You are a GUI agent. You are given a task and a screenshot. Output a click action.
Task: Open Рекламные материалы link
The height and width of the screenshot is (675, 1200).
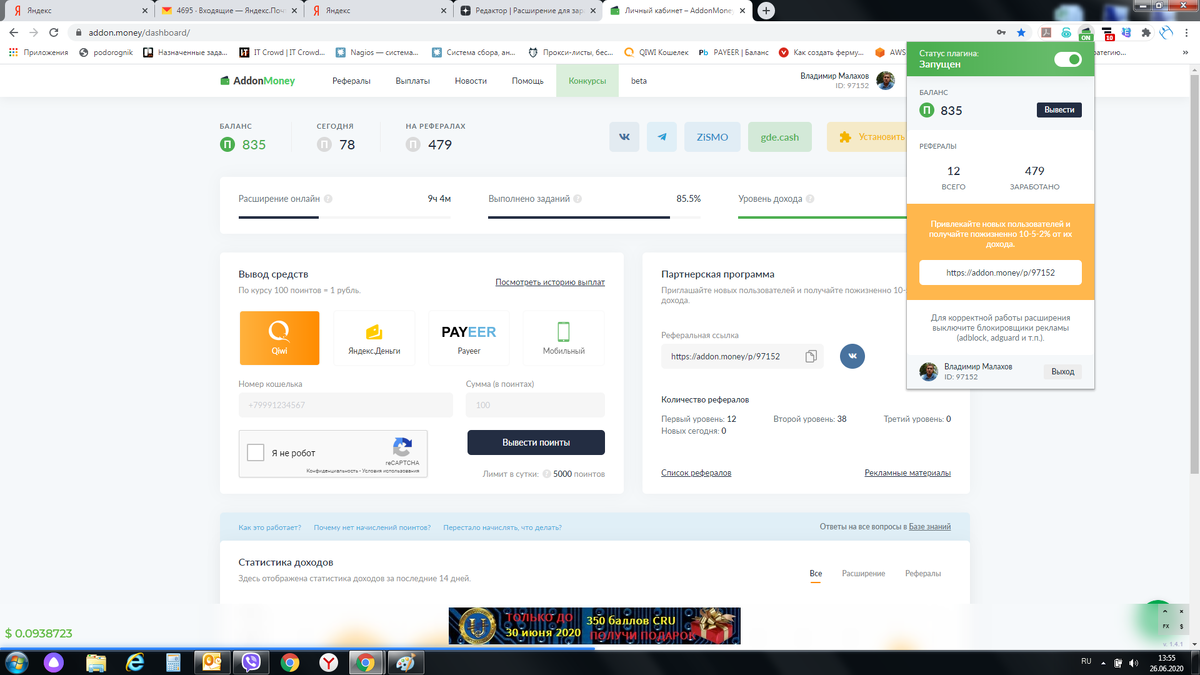click(x=907, y=473)
